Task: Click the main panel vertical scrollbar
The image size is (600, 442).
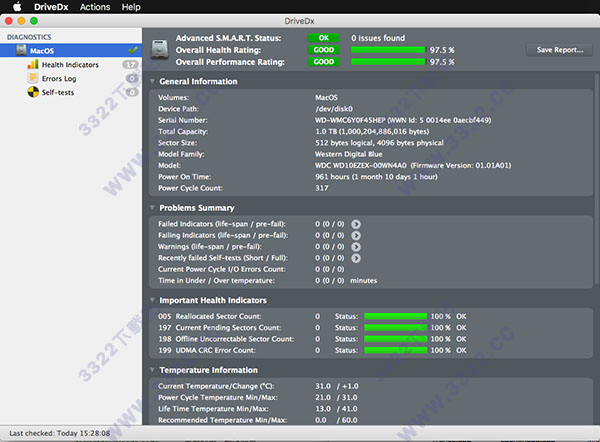Action: click(x=597, y=179)
